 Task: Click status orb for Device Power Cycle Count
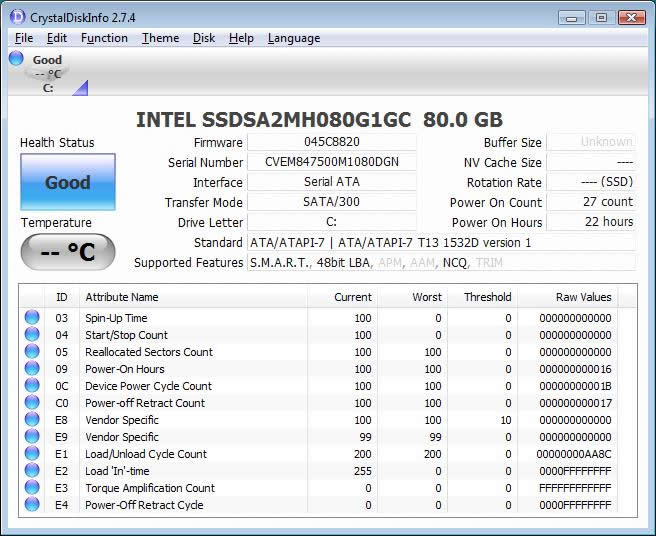point(32,386)
